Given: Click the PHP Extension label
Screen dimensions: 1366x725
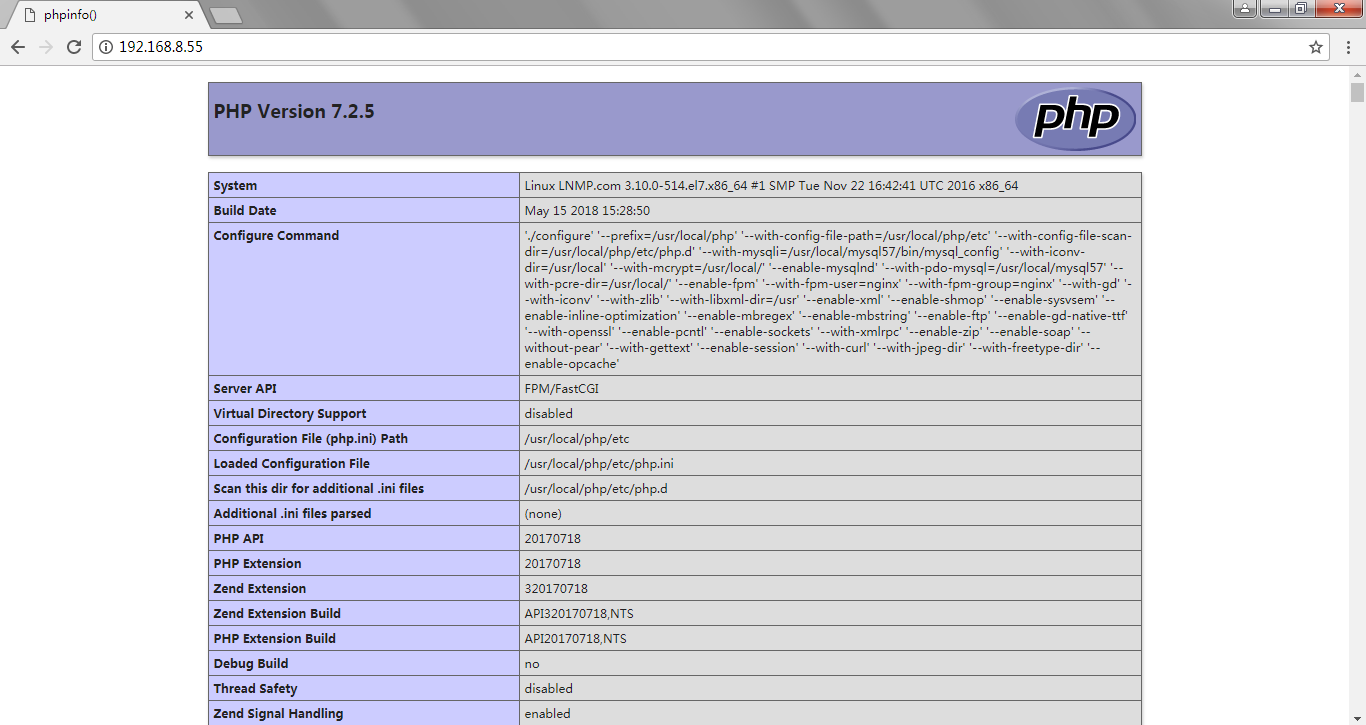Looking at the screenshot, I should (x=257, y=564).
